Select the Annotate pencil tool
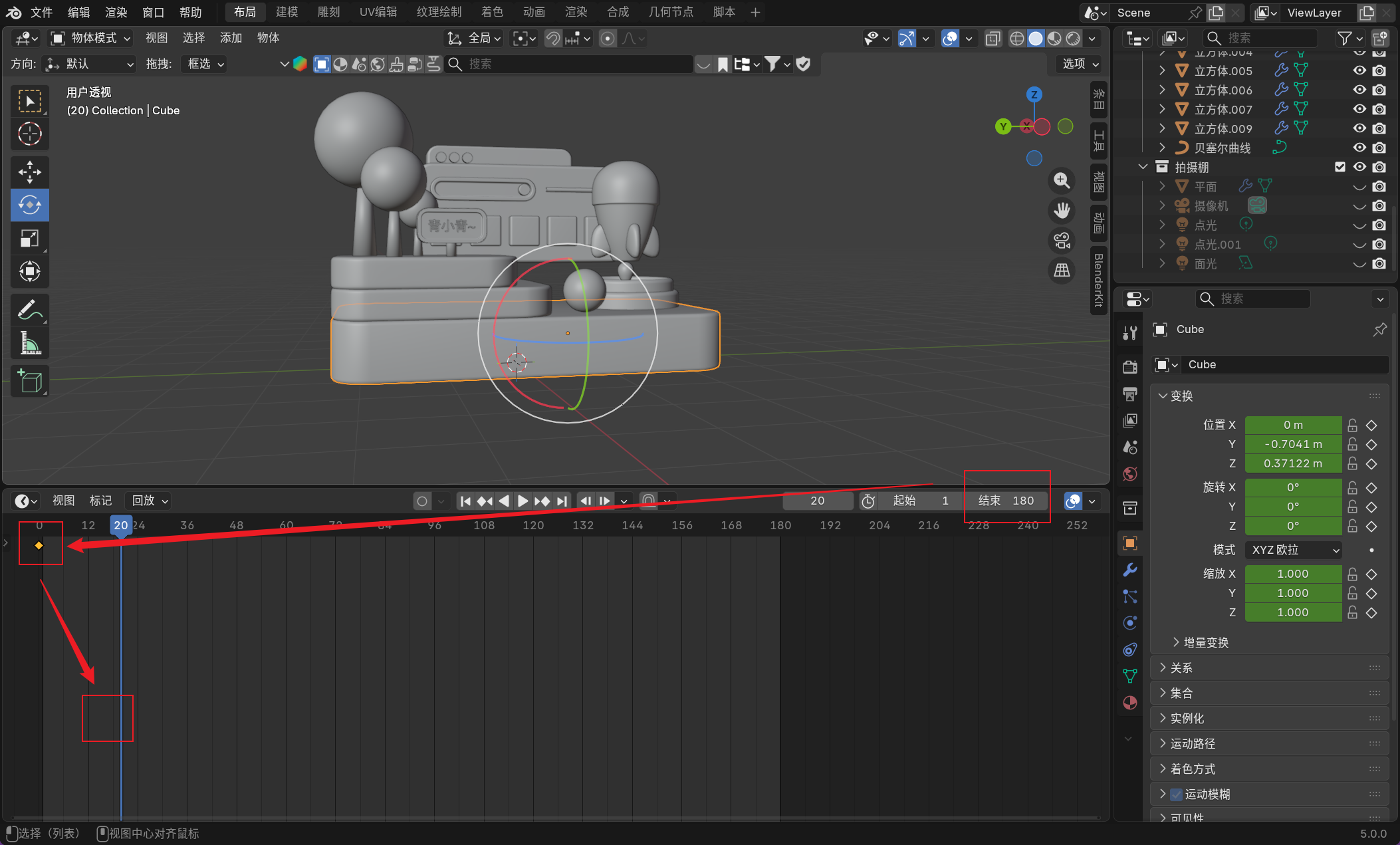The width and height of the screenshot is (1400, 845). pyautogui.click(x=29, y=309)
